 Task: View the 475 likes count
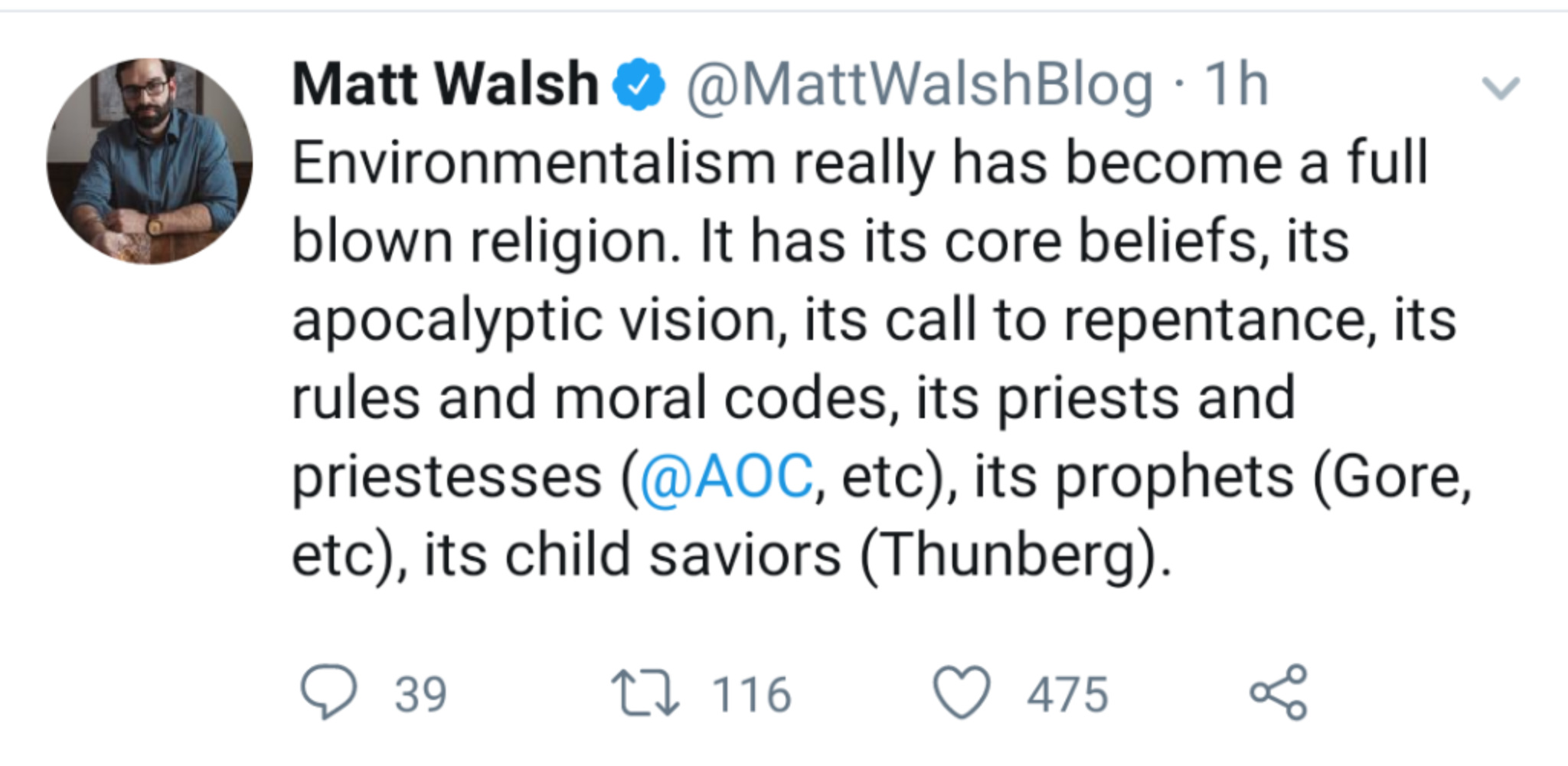[1068, 695]
